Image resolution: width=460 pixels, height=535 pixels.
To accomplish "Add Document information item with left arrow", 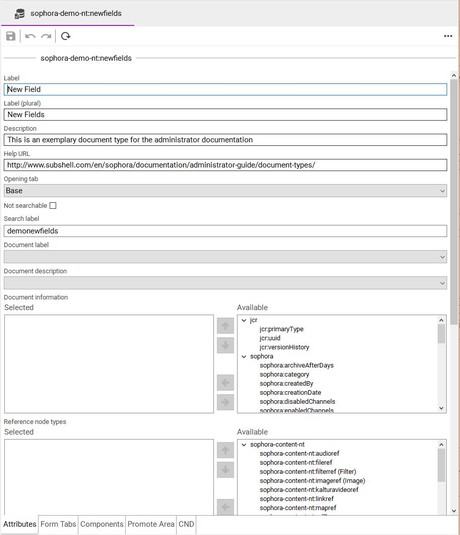I will point(225,382).
